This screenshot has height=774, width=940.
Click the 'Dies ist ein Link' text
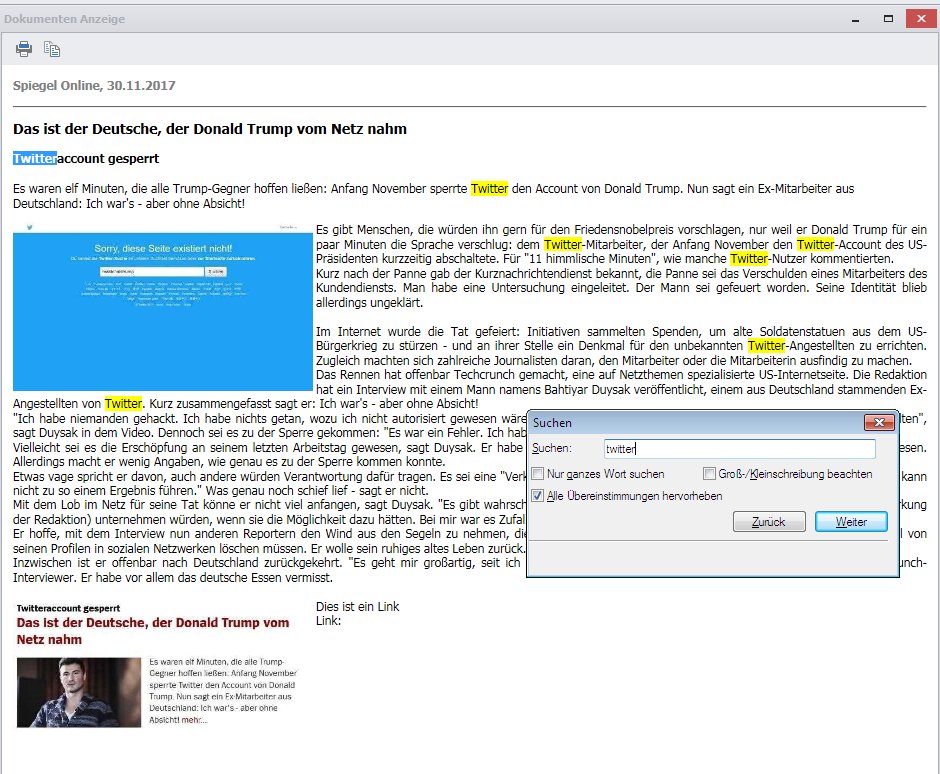[357, 606]
